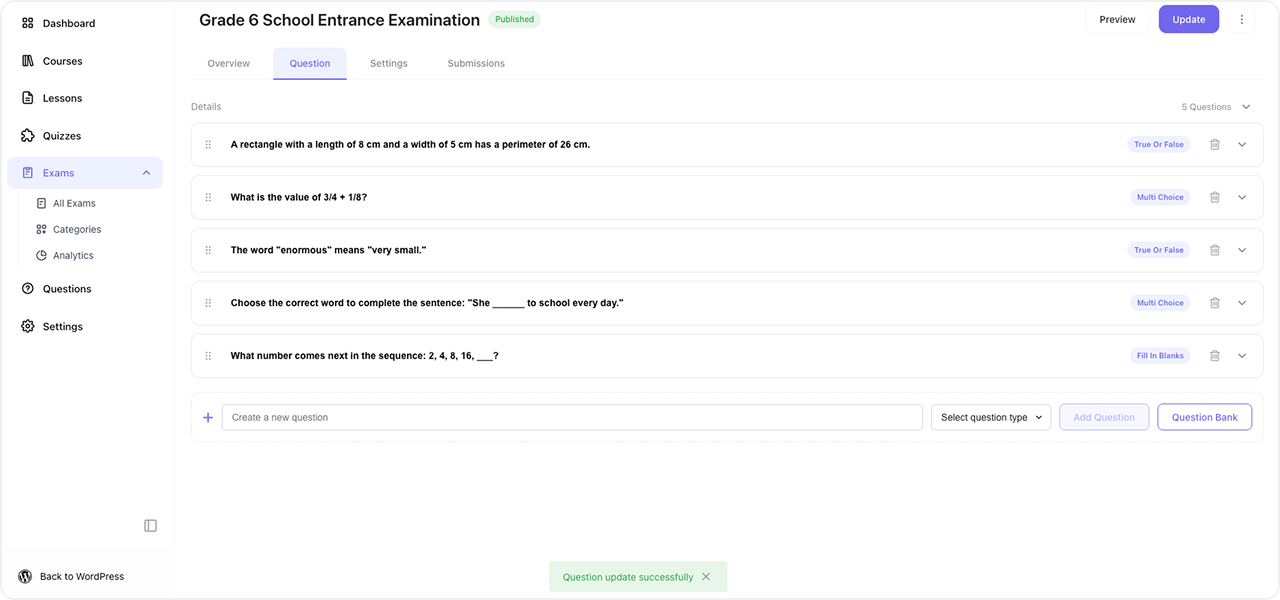Open the Select question type dropdown
The width and height of the screenshot is (1280, 600).
[991, 417]
